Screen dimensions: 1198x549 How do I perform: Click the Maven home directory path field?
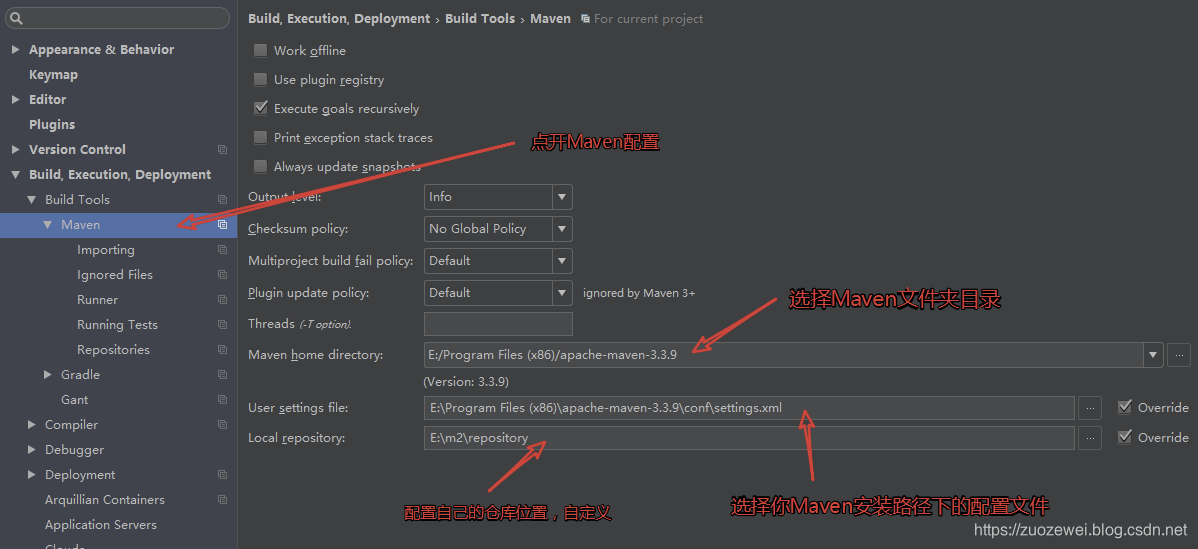point(784,355)
